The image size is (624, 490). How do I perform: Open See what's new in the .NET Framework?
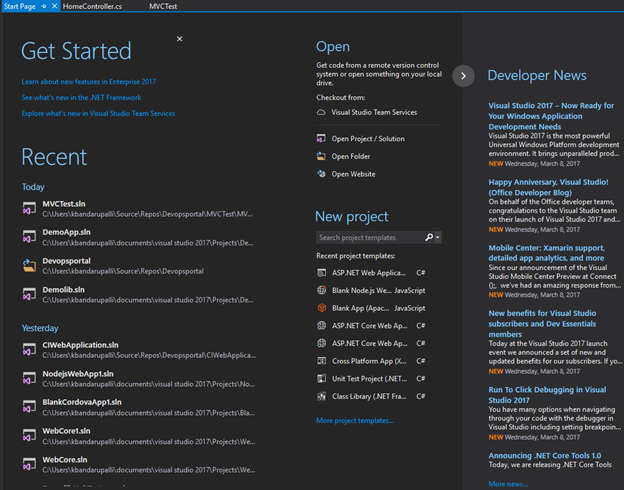(x=81, y=98)
